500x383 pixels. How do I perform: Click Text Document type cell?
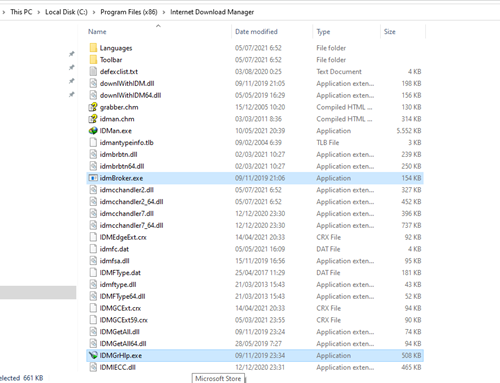tap(339, 71)
